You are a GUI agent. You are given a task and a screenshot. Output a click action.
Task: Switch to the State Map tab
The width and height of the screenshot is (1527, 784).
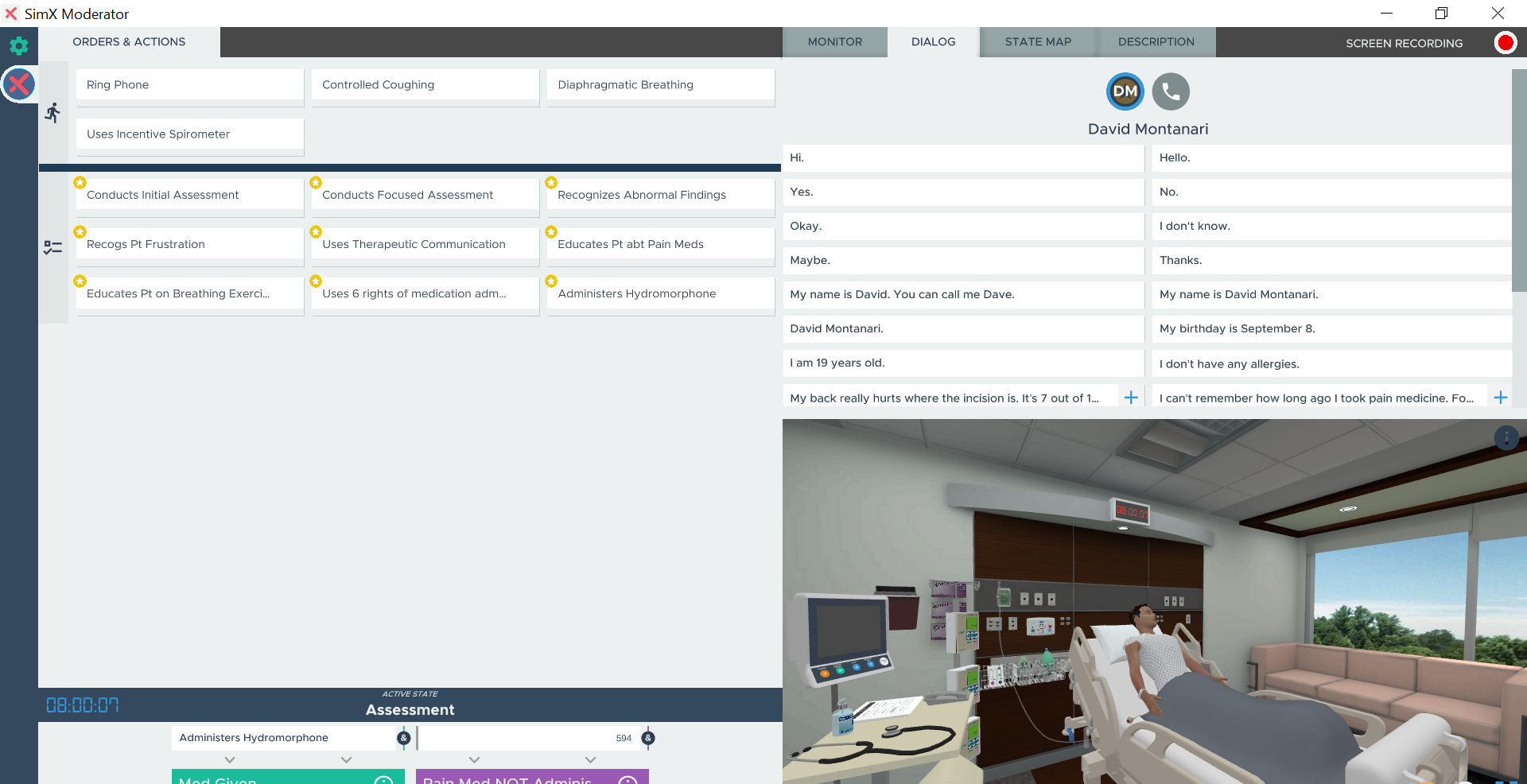(x=1037, y=42)
